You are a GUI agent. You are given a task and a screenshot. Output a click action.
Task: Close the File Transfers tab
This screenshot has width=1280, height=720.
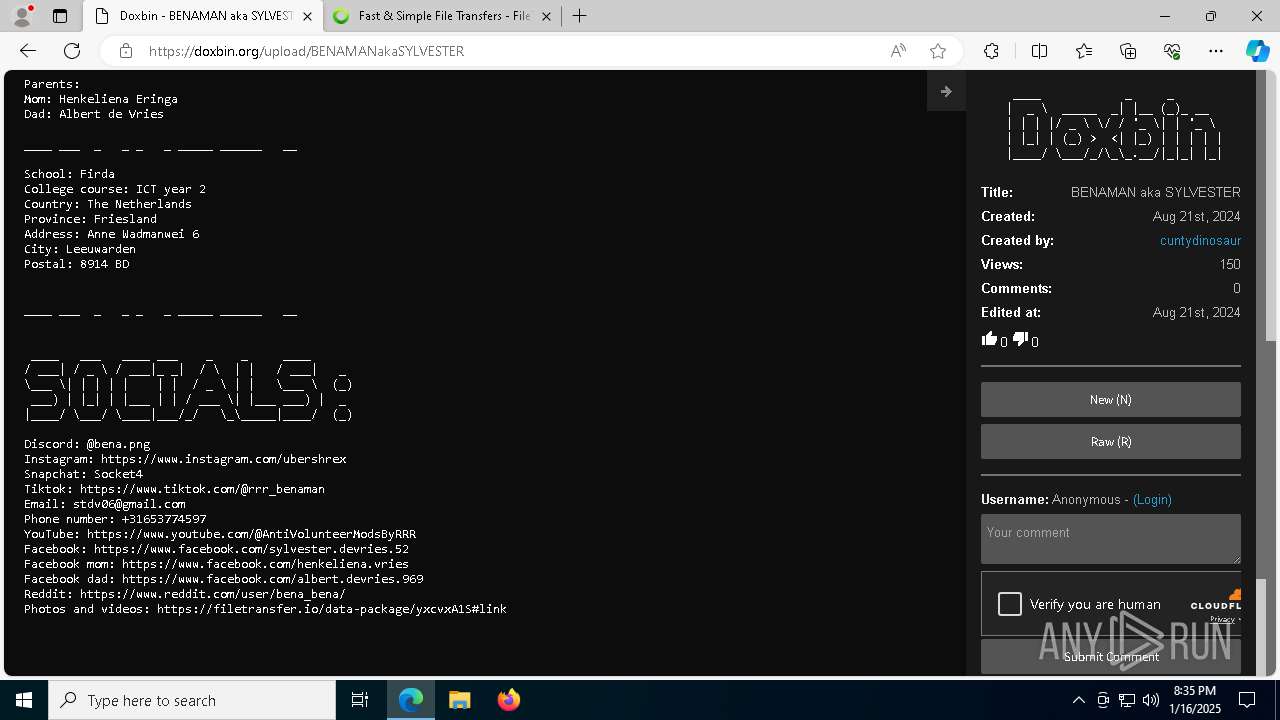point(546,16)
